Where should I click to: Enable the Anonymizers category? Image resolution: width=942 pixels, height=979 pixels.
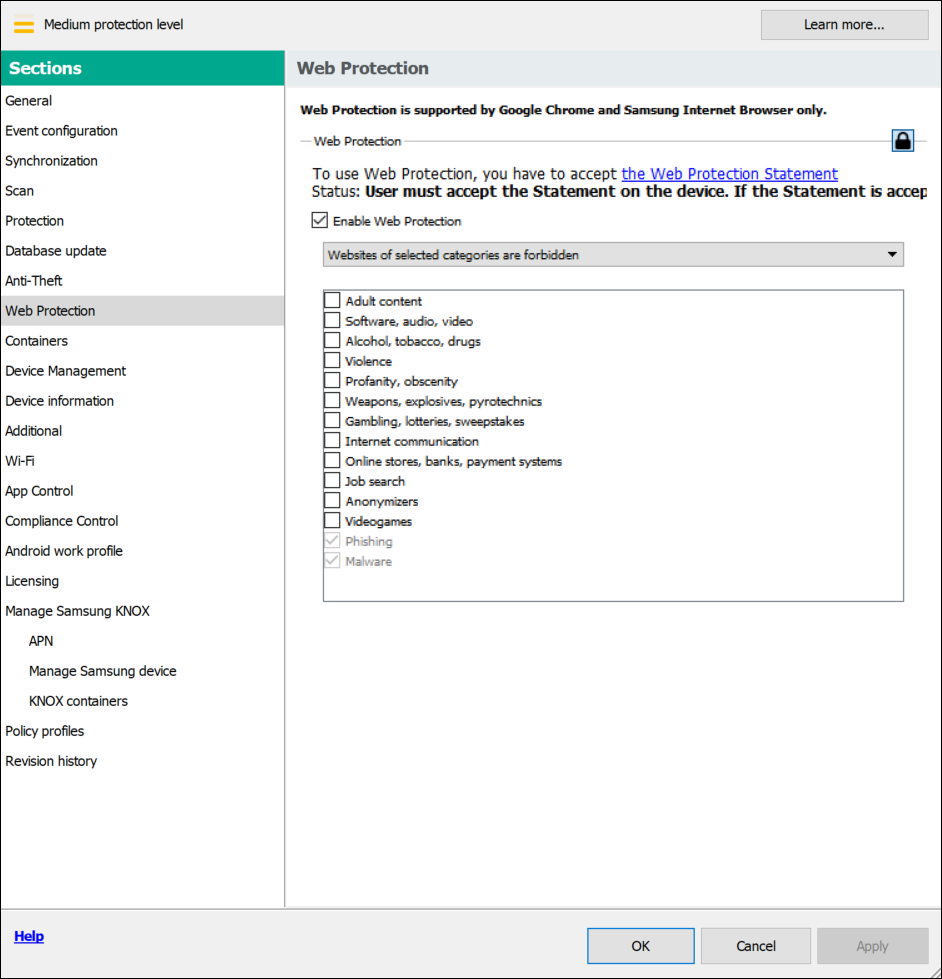pos(331,500)
